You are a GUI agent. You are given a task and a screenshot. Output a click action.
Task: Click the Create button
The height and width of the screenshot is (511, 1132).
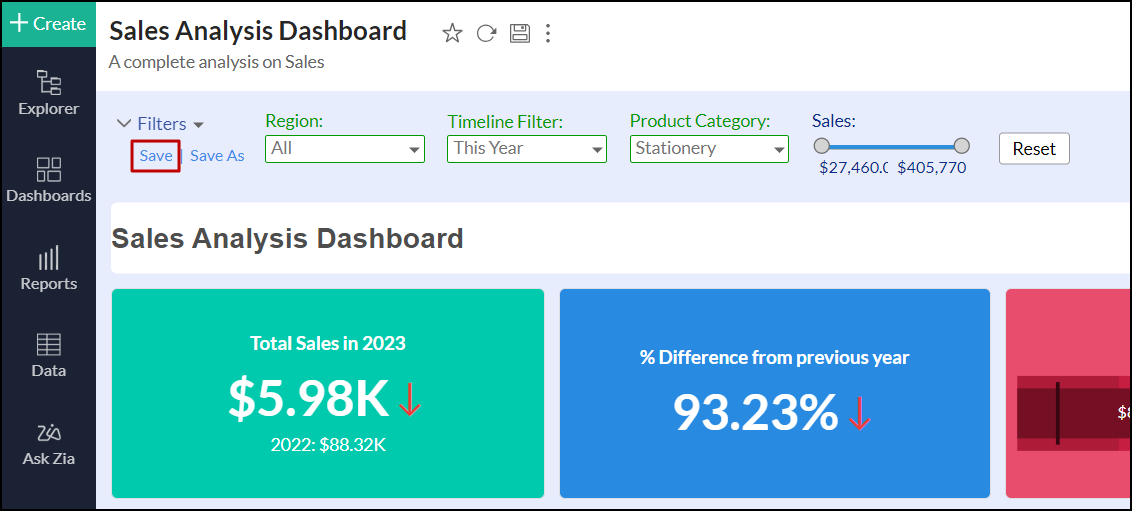[48, 23]
